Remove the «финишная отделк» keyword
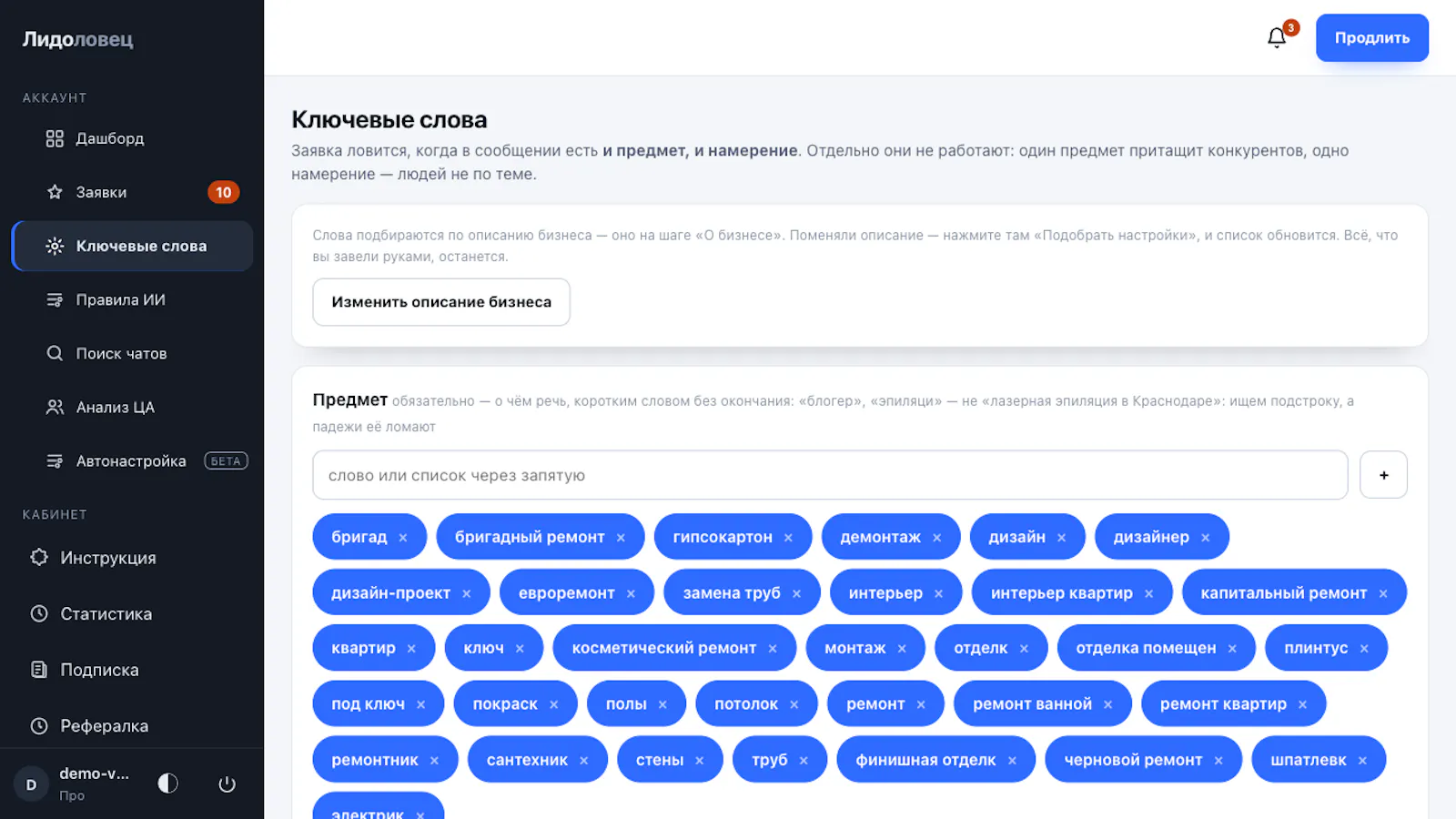 tap(1012, 761)
